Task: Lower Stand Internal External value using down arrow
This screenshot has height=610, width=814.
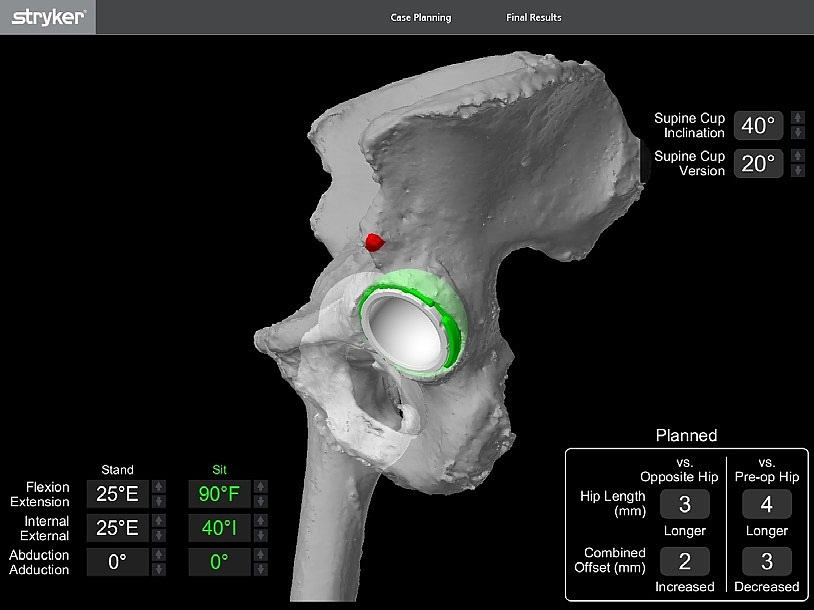Action: [x=158, y=535]
